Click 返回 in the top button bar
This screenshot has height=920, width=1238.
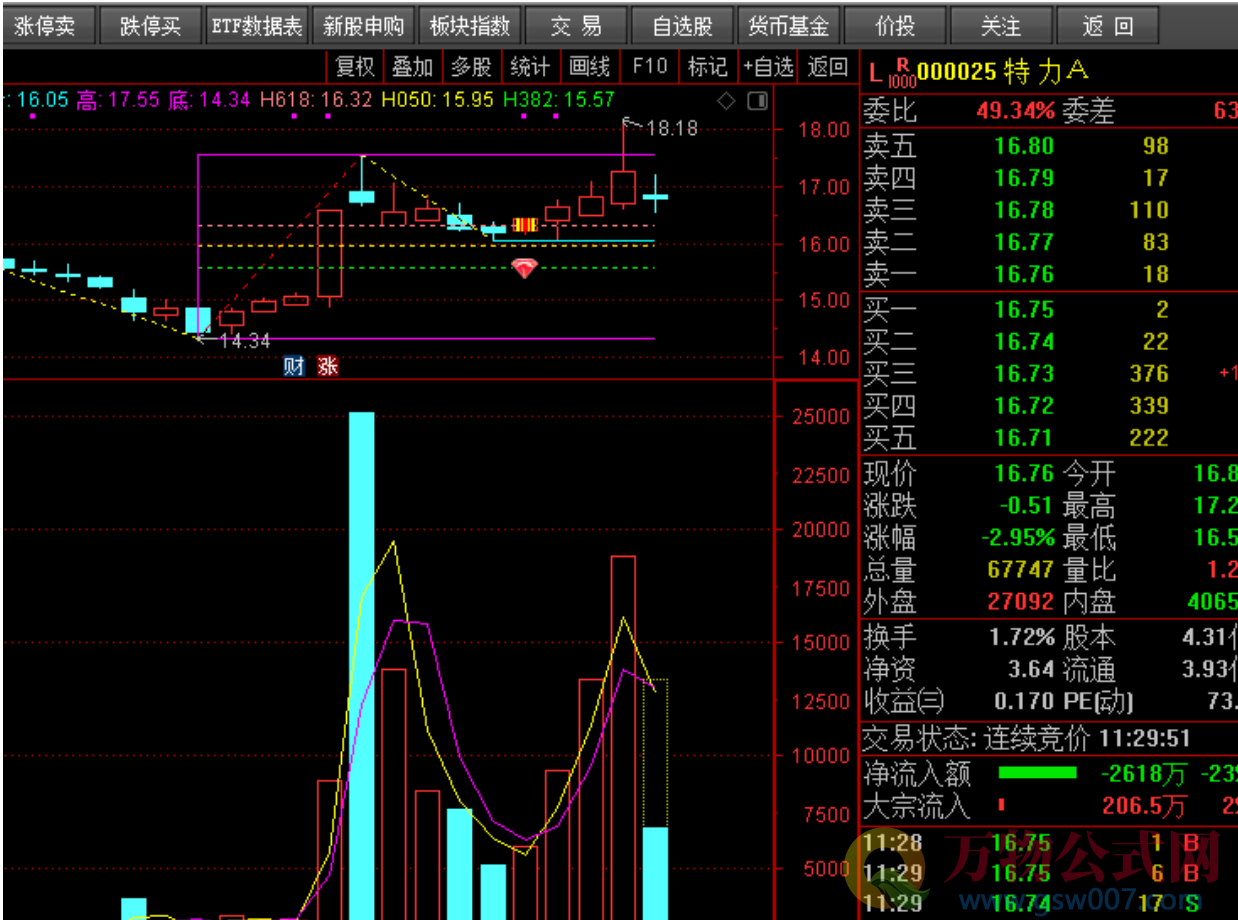[1107, 26]
